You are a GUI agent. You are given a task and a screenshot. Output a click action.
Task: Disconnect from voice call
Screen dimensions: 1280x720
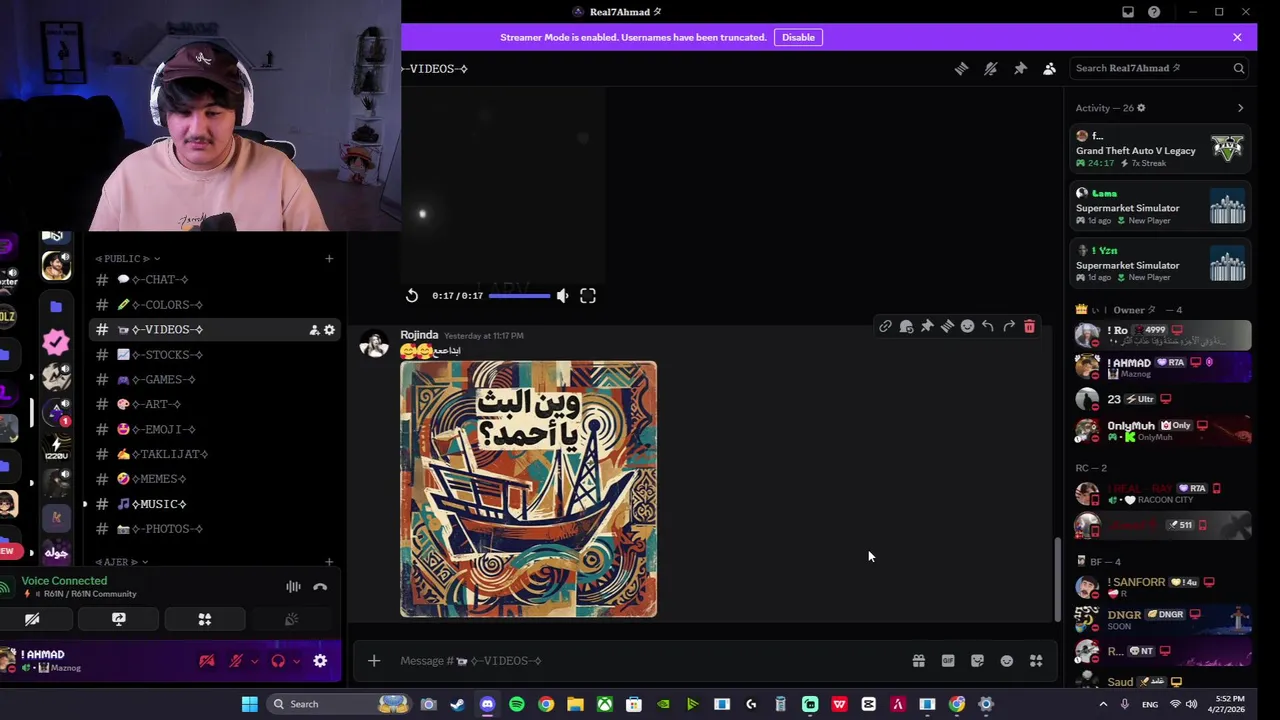click(320, 587)
